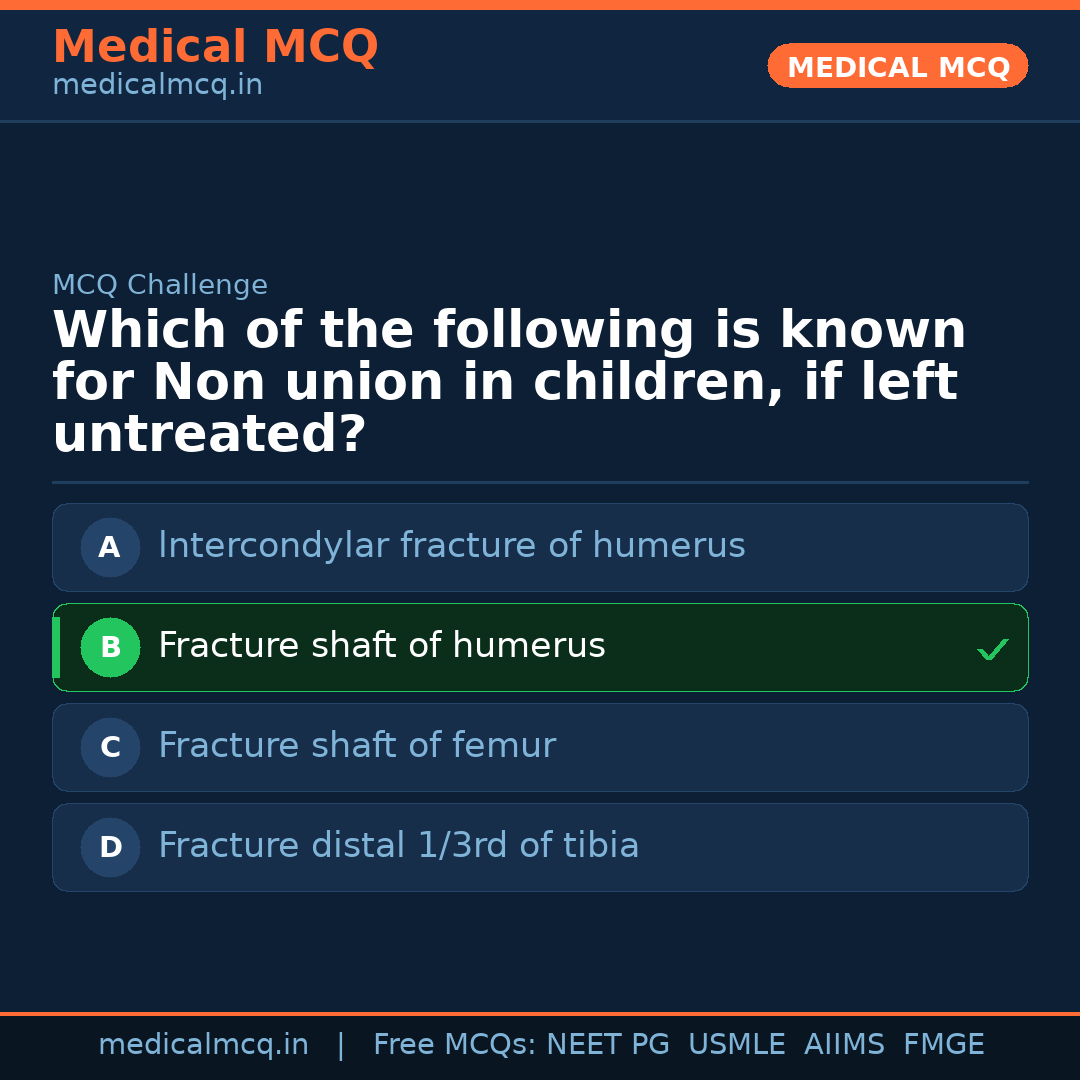The image size is (1080, 1080).
Task: Select the circular C badge icon
Action: [x=110, y=747]
